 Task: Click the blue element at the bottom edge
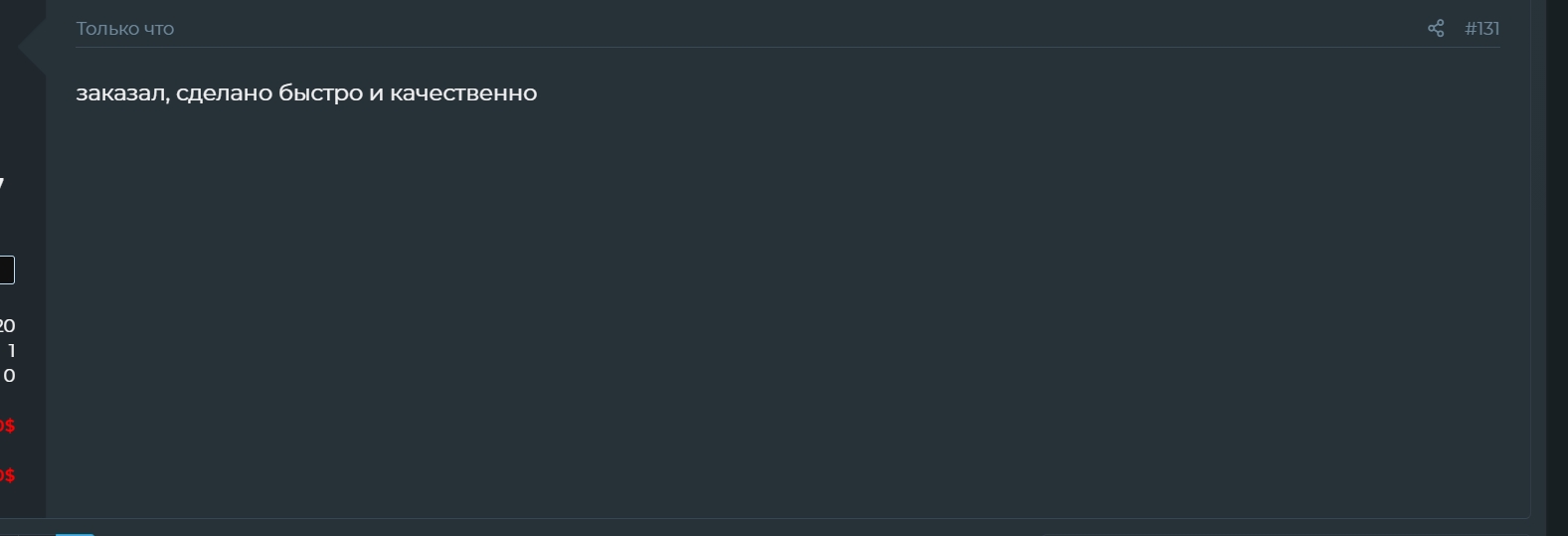[75, 533]
